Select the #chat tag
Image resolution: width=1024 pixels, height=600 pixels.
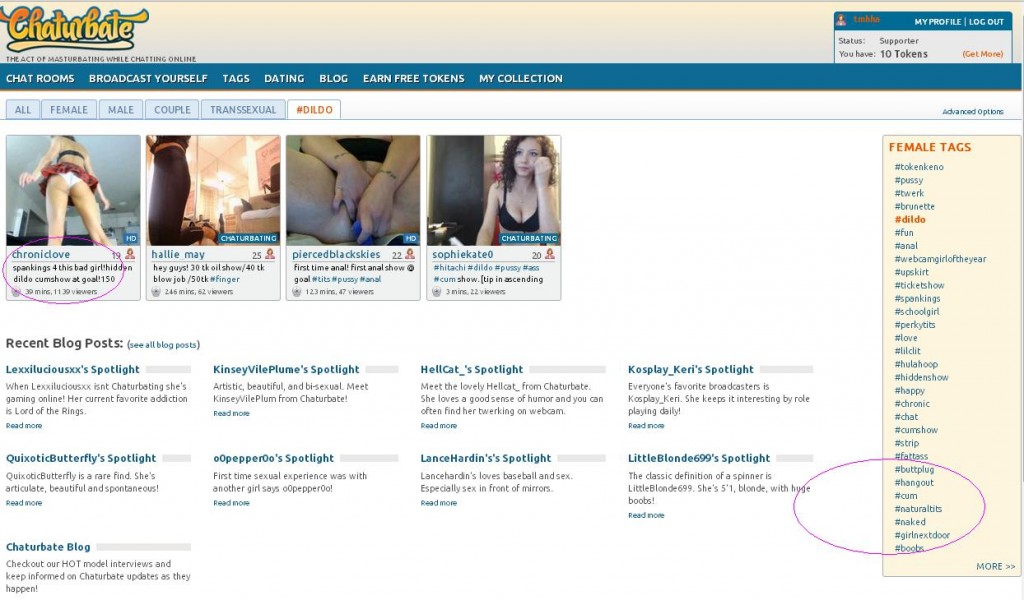click(x=906, y=417)
